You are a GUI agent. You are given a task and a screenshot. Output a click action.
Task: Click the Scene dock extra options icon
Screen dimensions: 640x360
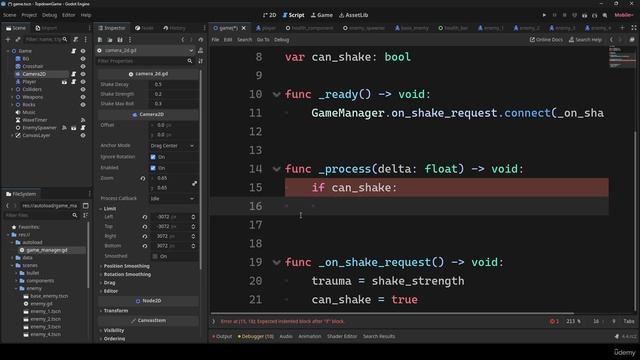pos(85,40)
